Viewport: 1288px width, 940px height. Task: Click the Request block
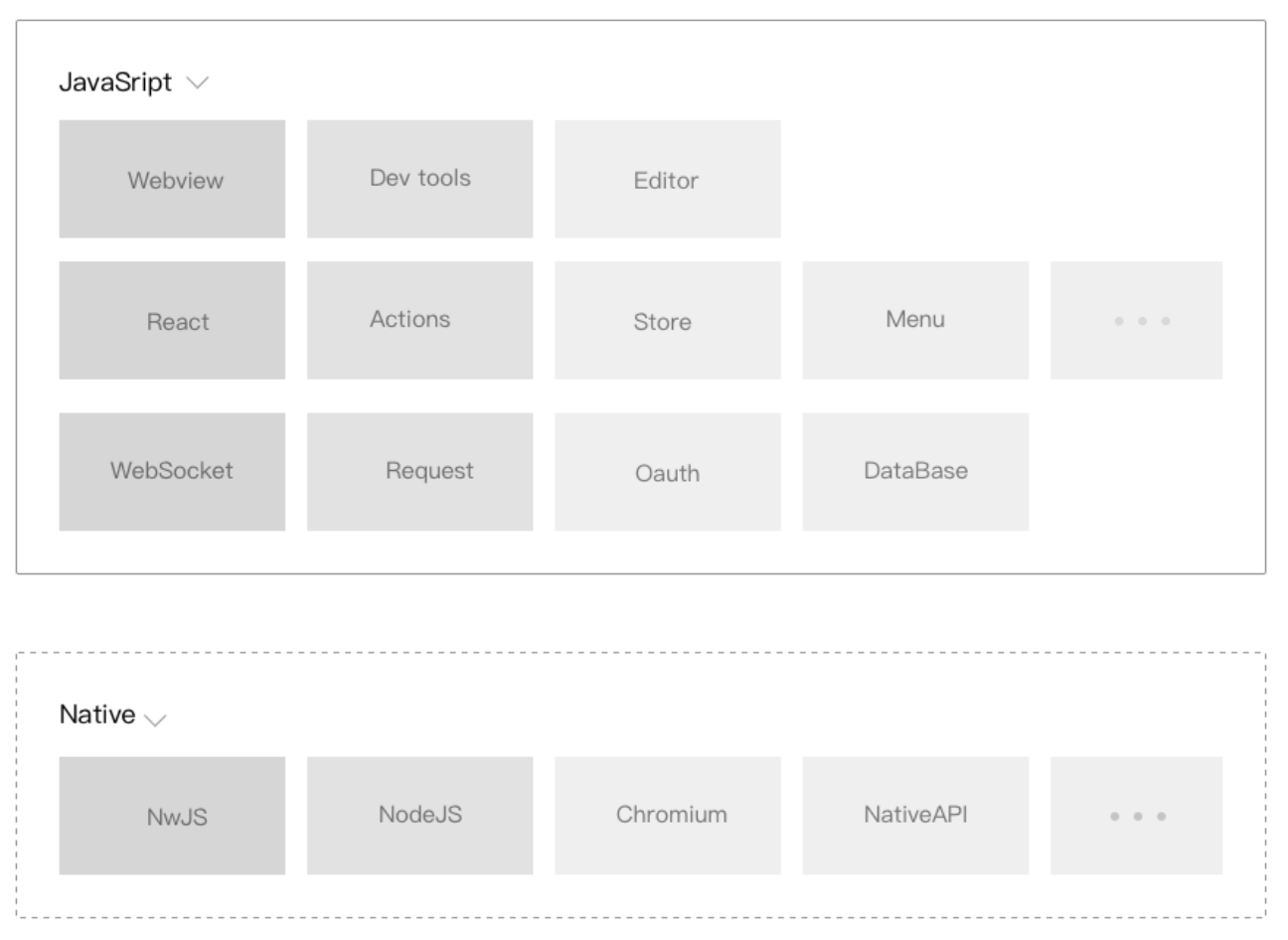tap(419, 472)
